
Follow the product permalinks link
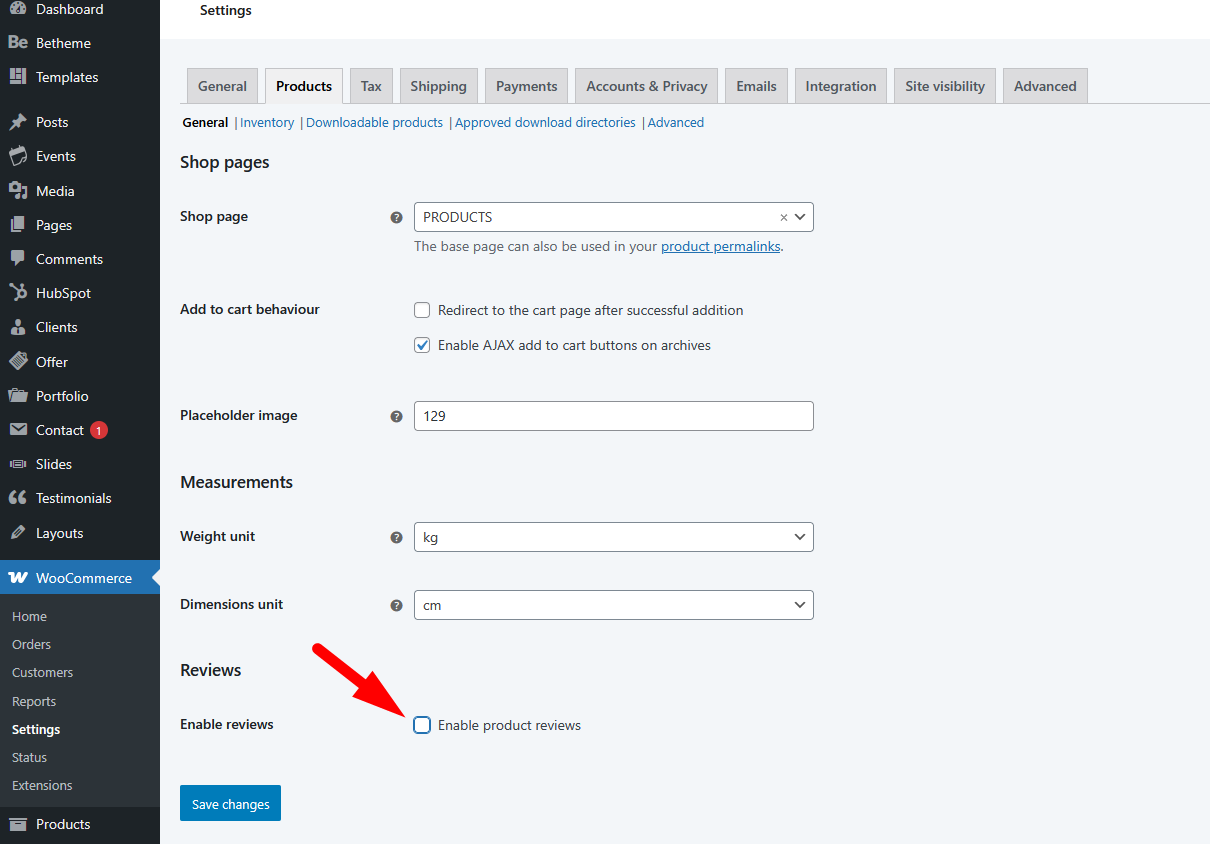point(720,246)
